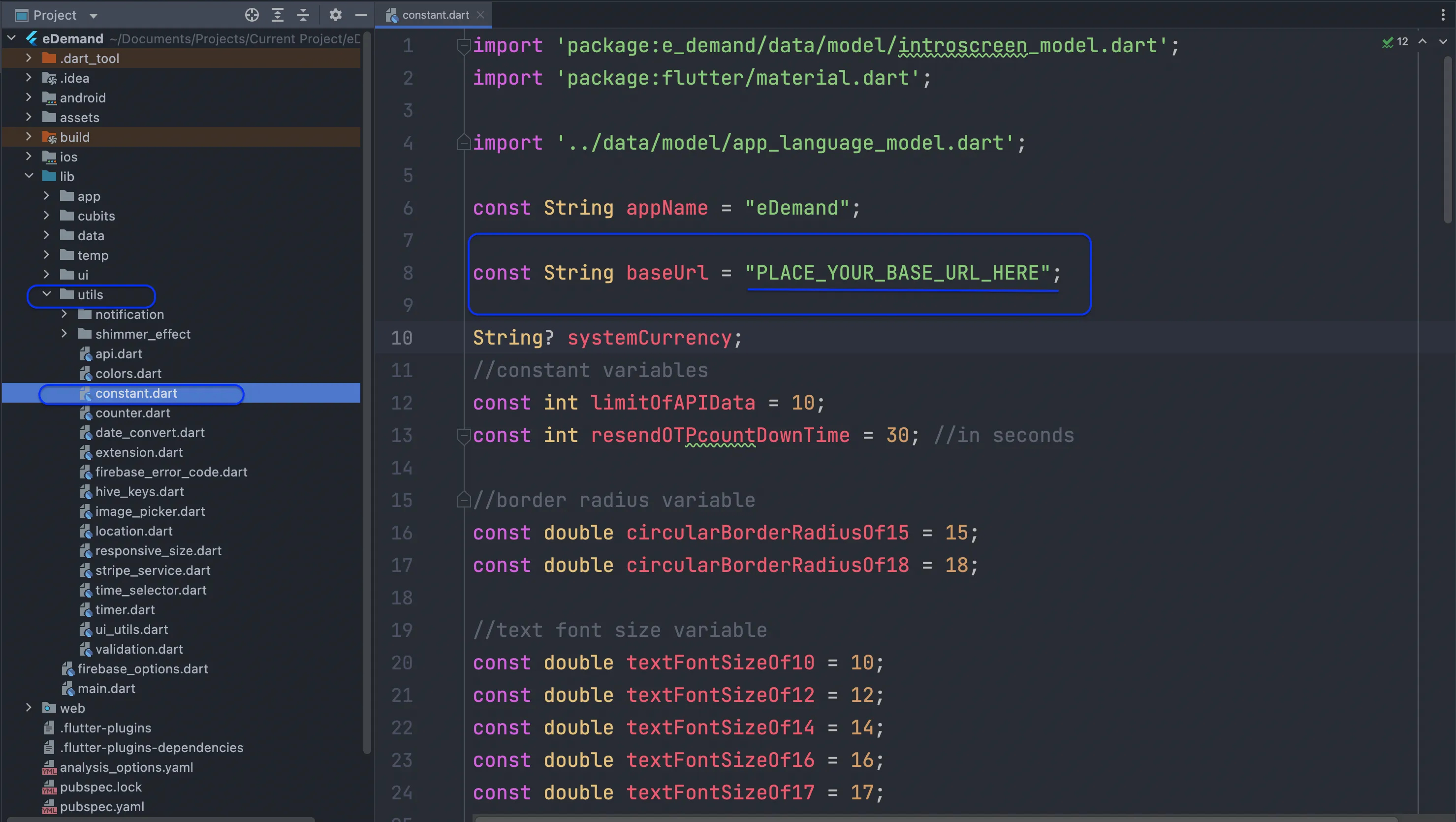Image resolution: width=1456 pixels, height=822 pixels.
Task: Switch to the constant.dart editor tab
Action: click(x=435, y=15)
